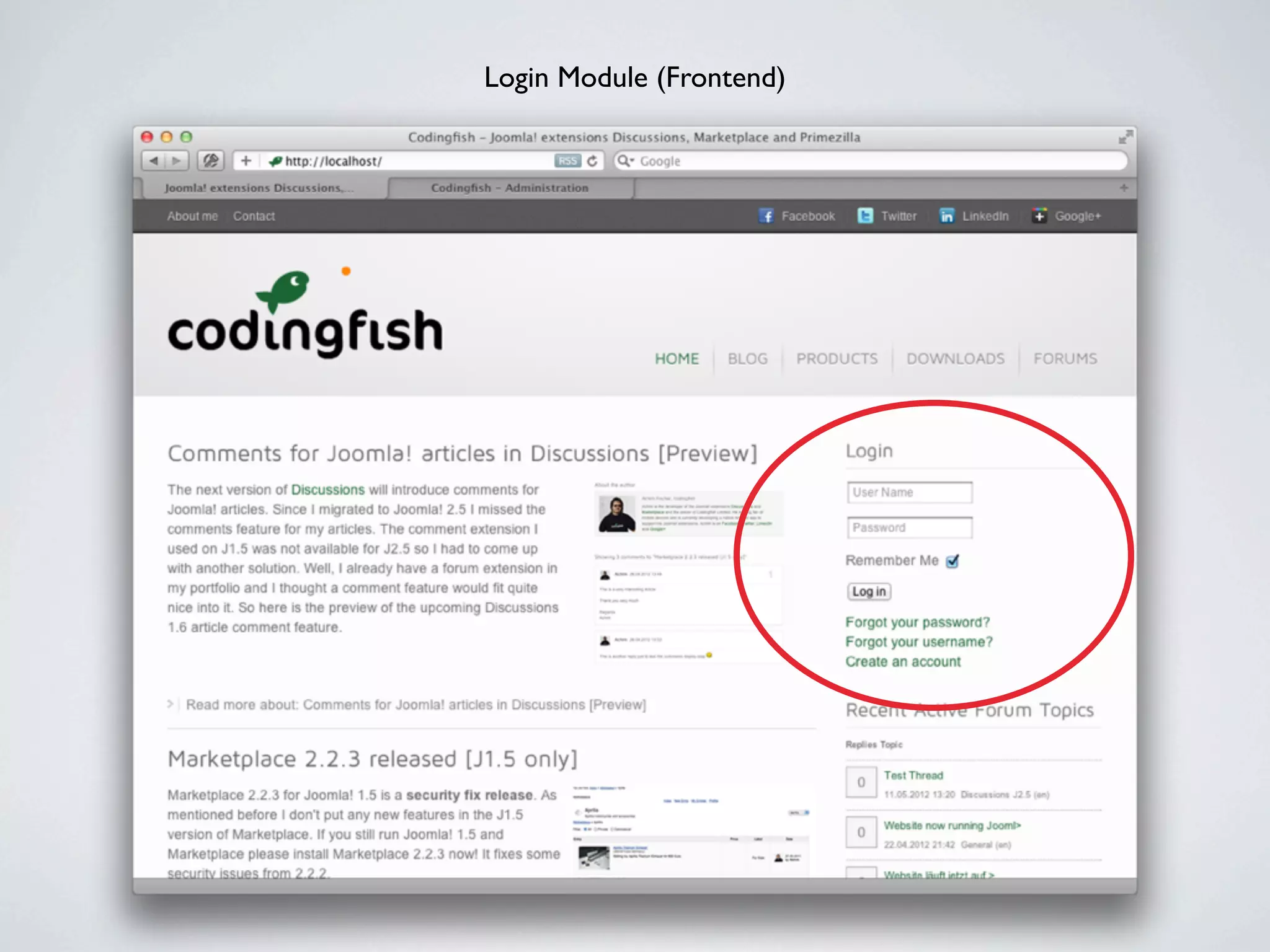This screenshot has width=1270, height=952.
Task: Click the author photo thumbnail in preview image
Action: 616,514
